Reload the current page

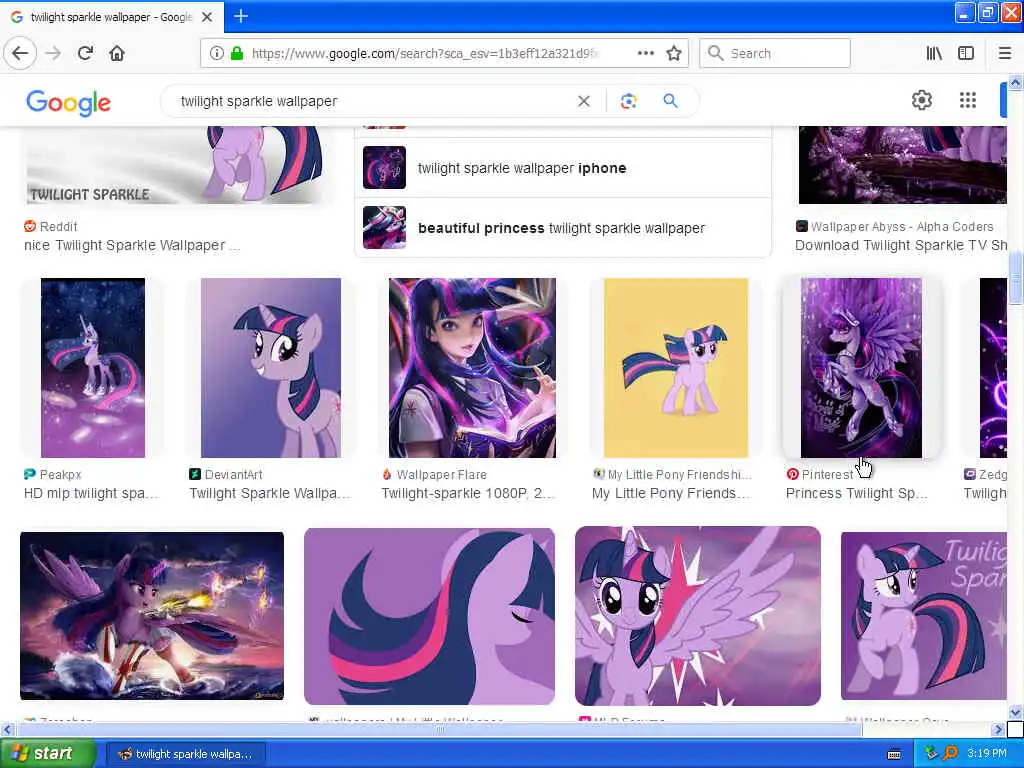pos(85,53)
